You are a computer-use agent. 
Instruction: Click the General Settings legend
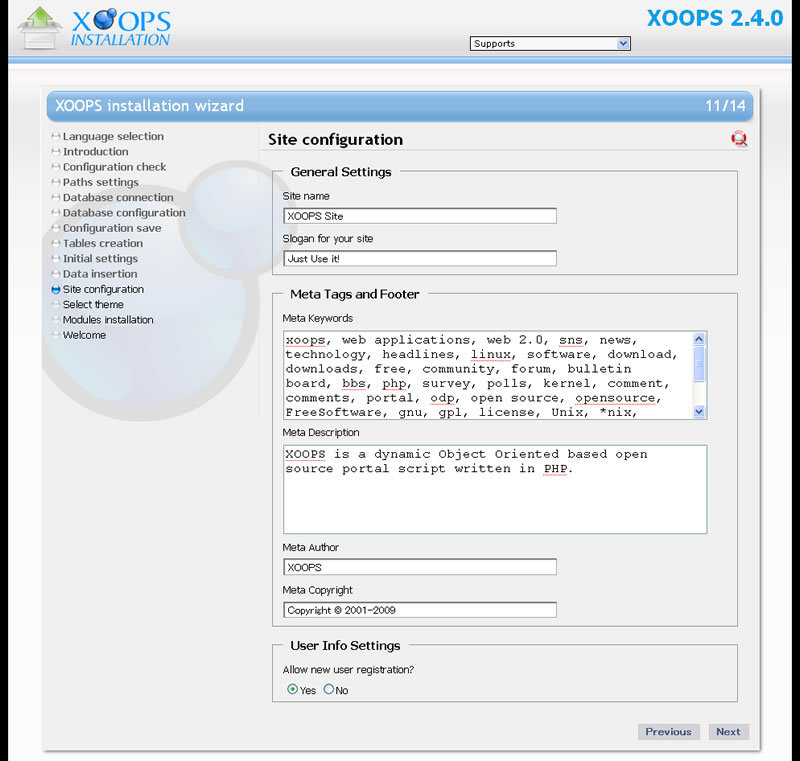pyautogui.click(x=341, y=172)
